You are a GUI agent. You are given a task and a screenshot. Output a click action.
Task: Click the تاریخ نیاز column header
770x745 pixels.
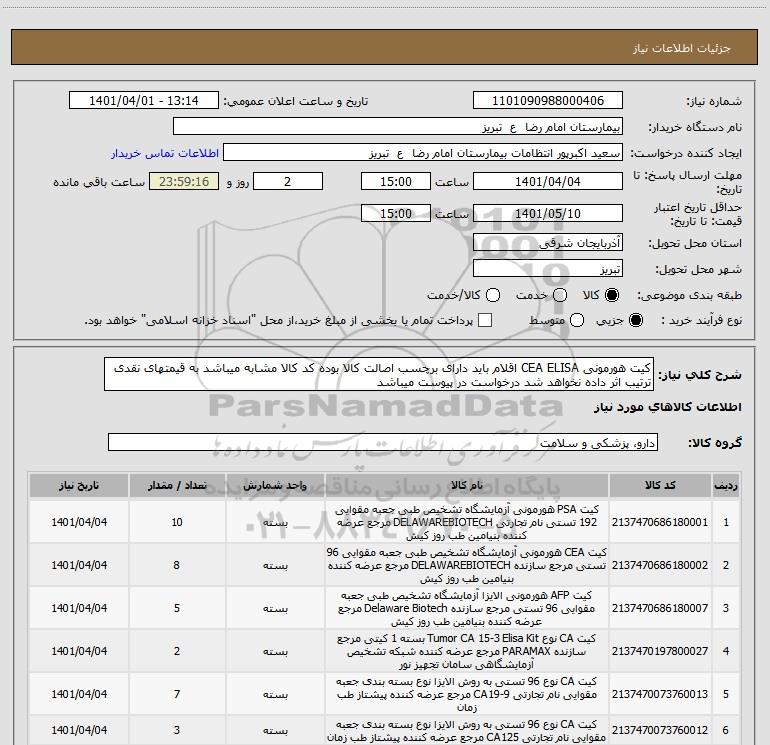pos(79,485)
